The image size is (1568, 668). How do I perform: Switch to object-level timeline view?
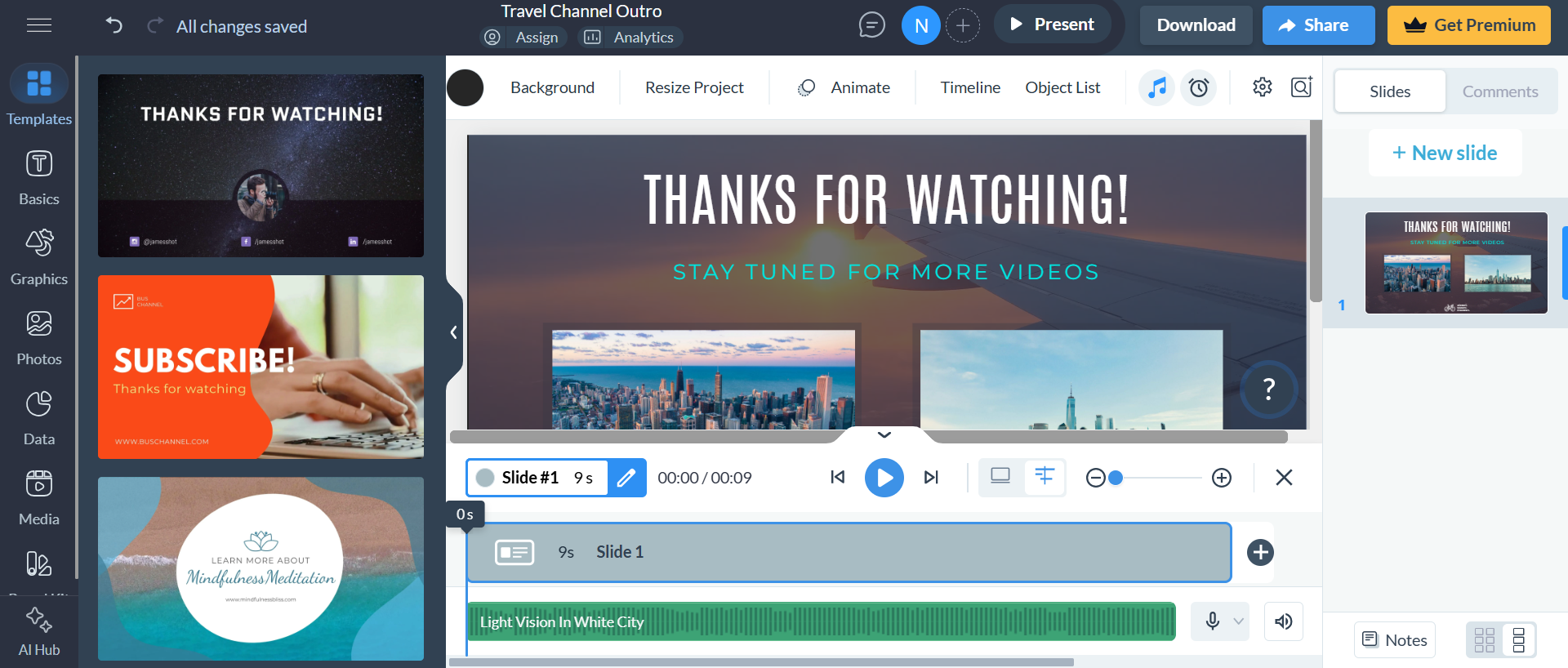coord(1045,477)
